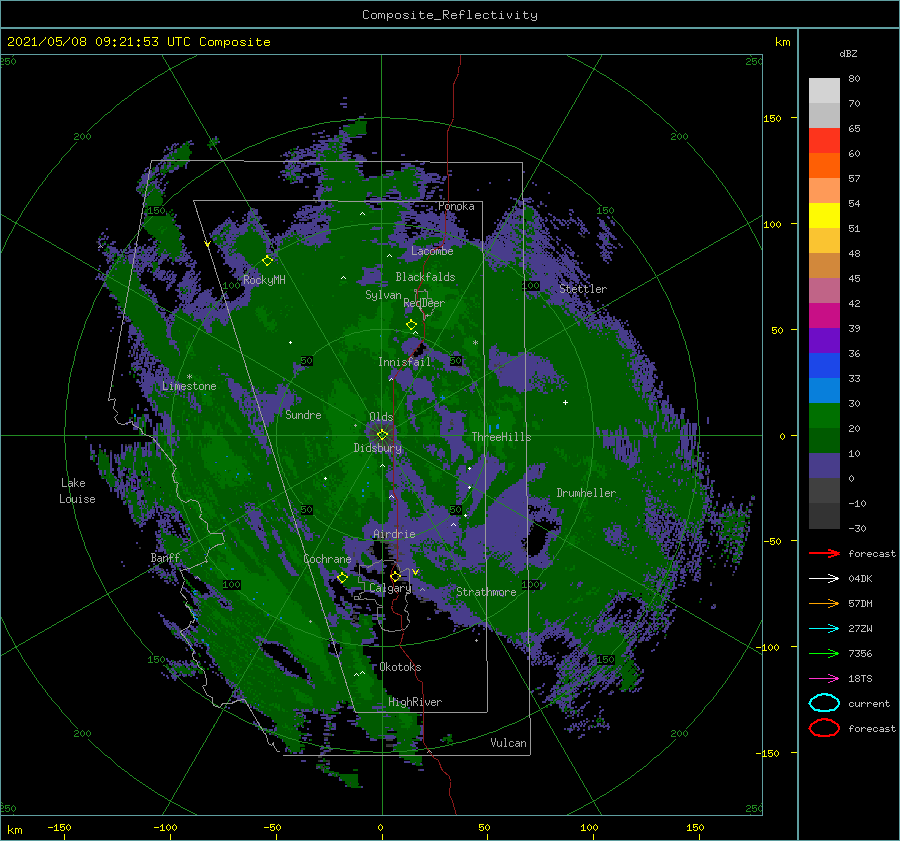Viewport: 900px width, 841px height.
Task: Click the red forecast arrow in legend
Action: pos(824,553)
